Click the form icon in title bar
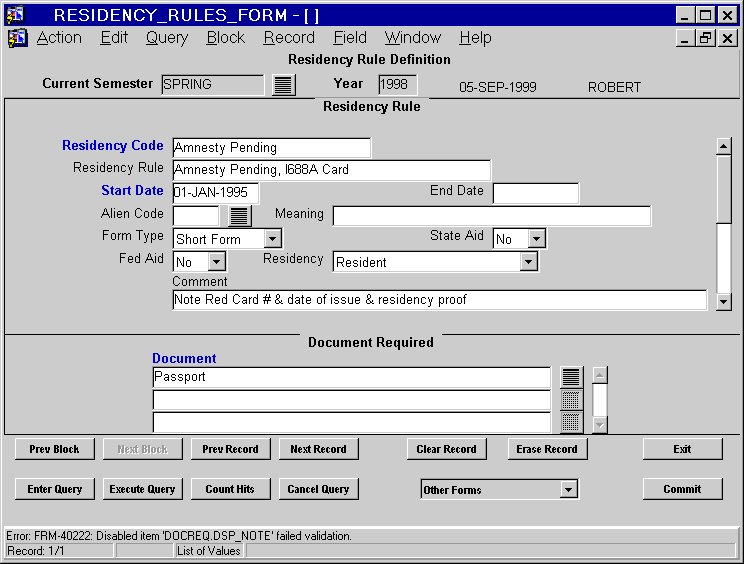This screenshot has height=564, width=744. coord(15,15)
